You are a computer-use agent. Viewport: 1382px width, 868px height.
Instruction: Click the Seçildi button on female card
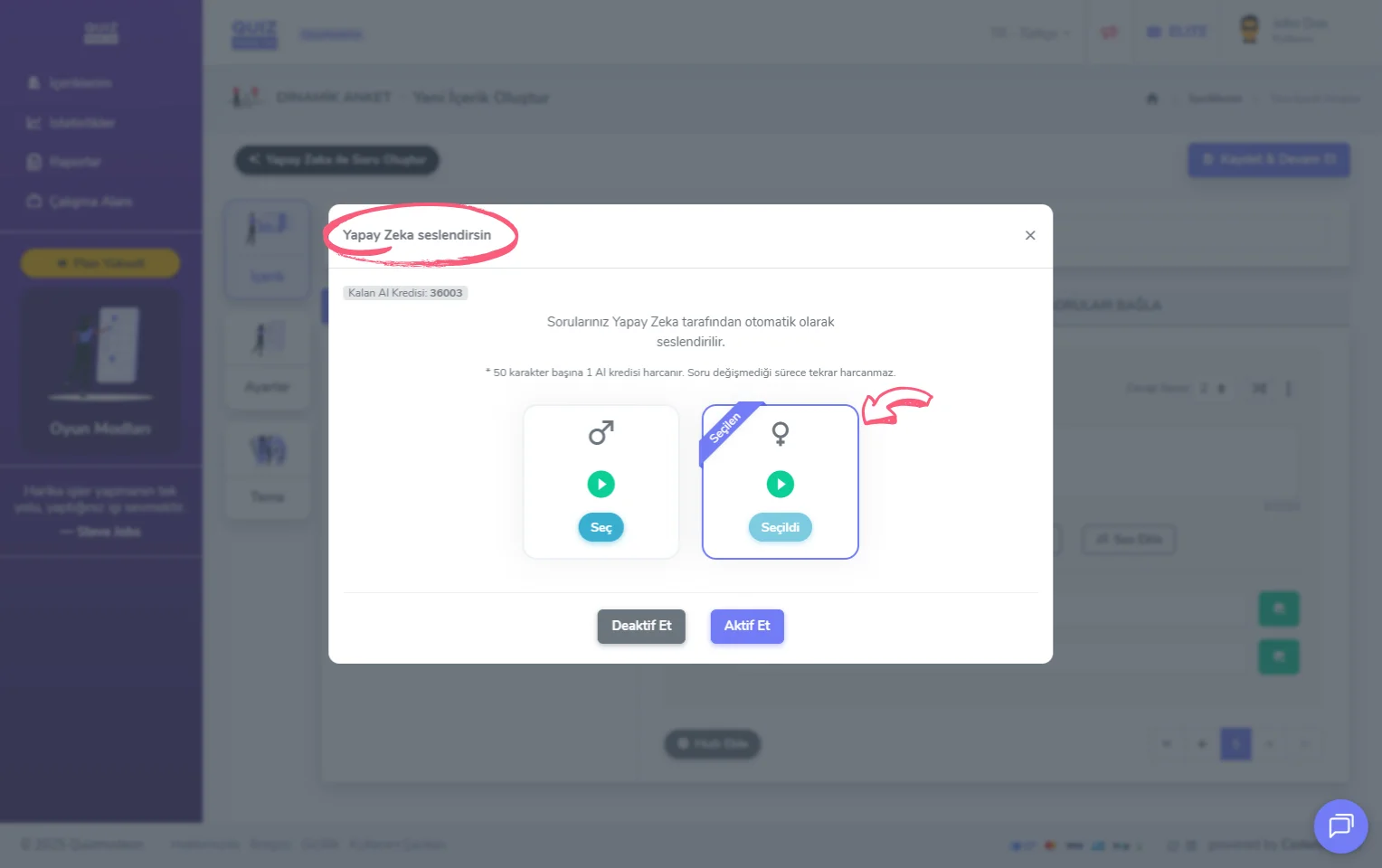pos(781,527)
